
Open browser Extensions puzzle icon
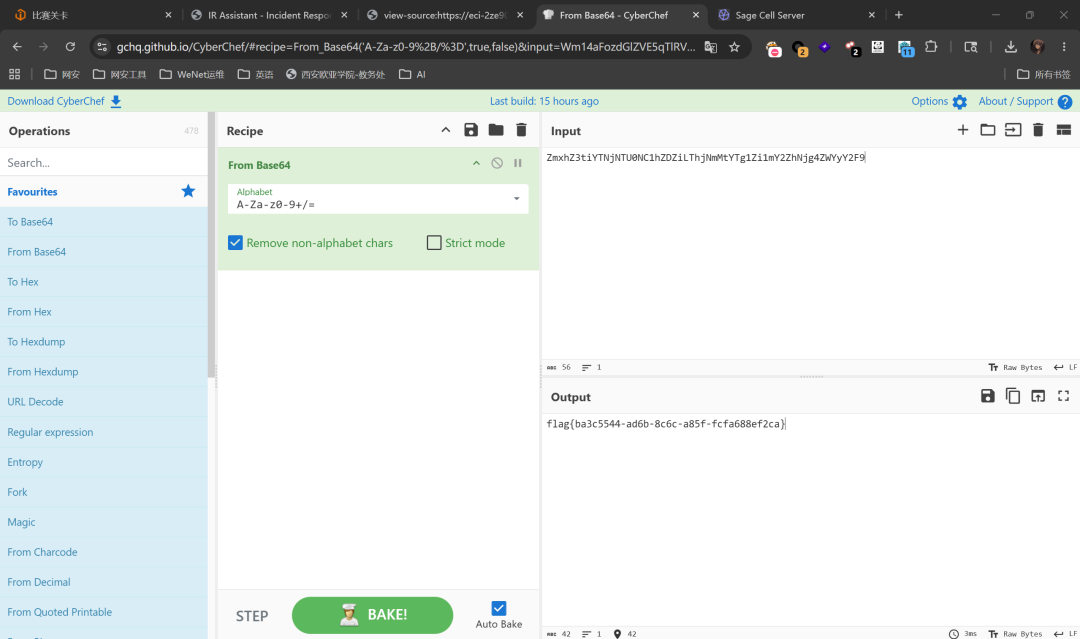click(931, 47)
